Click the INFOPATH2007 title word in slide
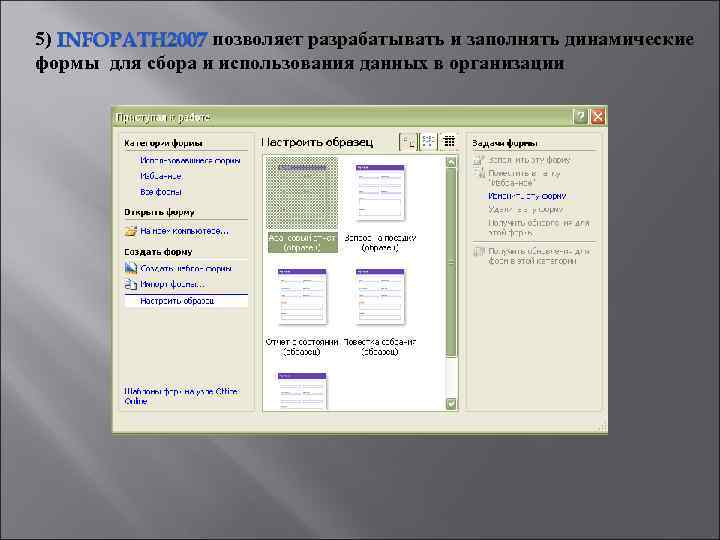Viewport: 720px width, 540px height. click(x=132, y=40)
